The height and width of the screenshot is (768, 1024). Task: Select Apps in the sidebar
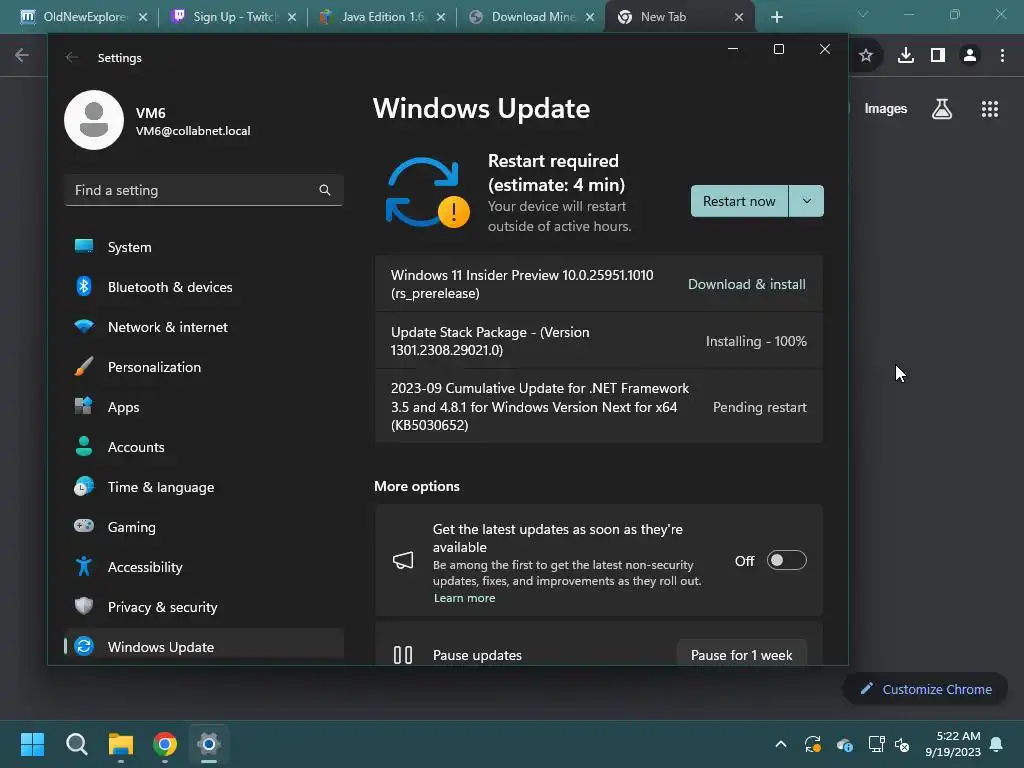coord(204,407)
